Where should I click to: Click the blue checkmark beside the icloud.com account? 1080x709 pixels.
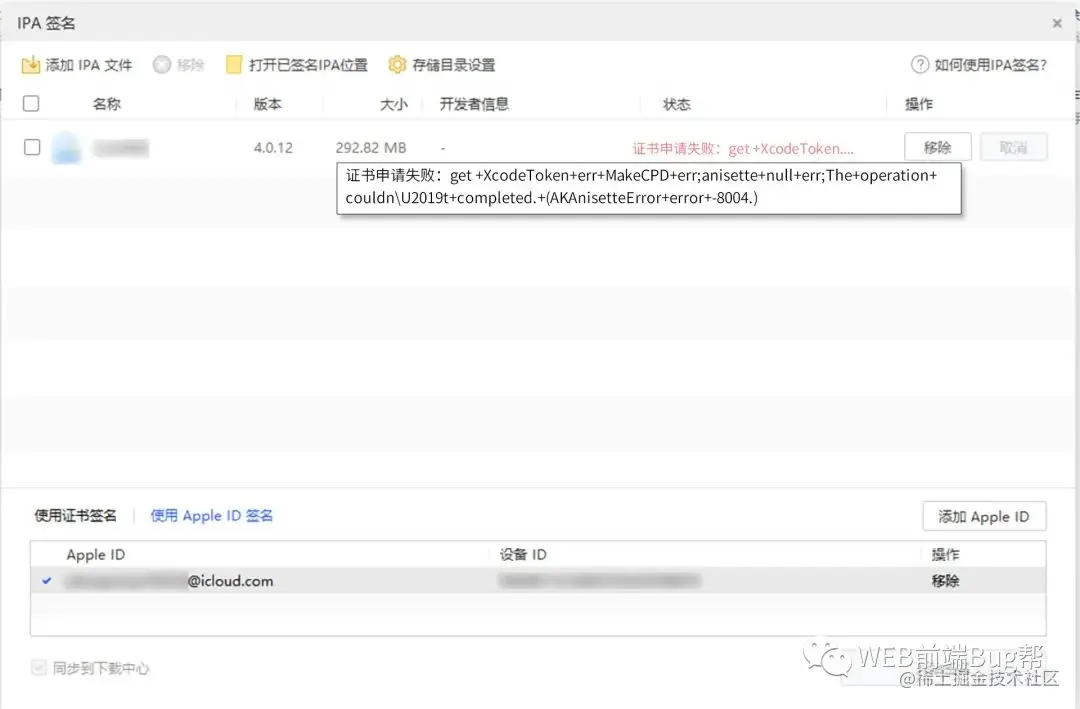pos(47,581)
